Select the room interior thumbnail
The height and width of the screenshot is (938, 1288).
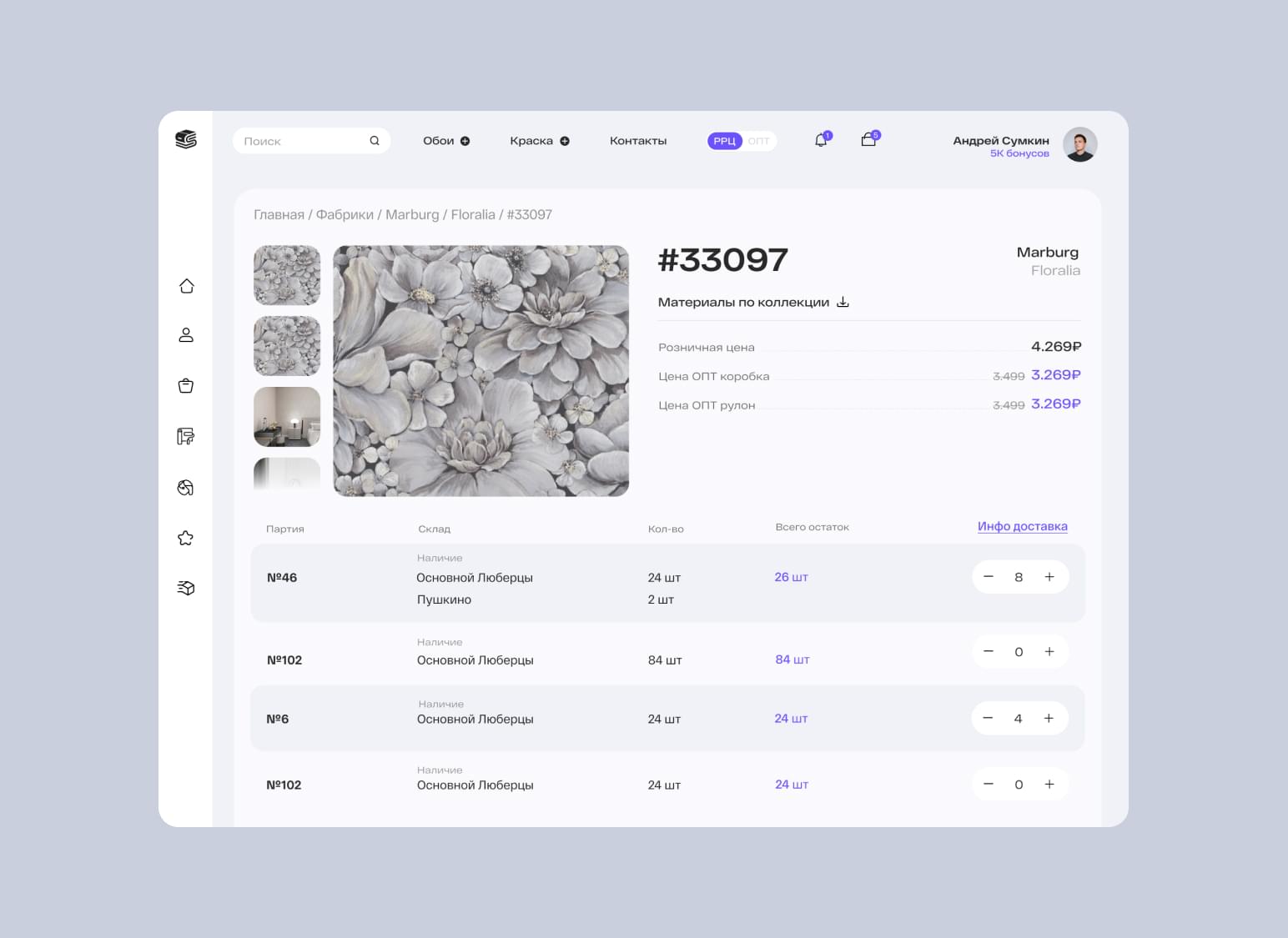287,417
